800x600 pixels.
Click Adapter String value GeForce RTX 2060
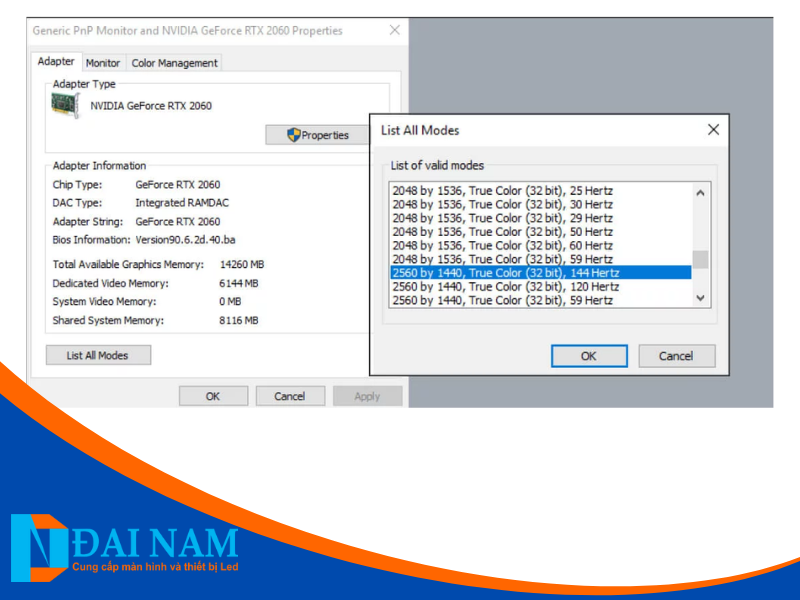pos(178,222)
